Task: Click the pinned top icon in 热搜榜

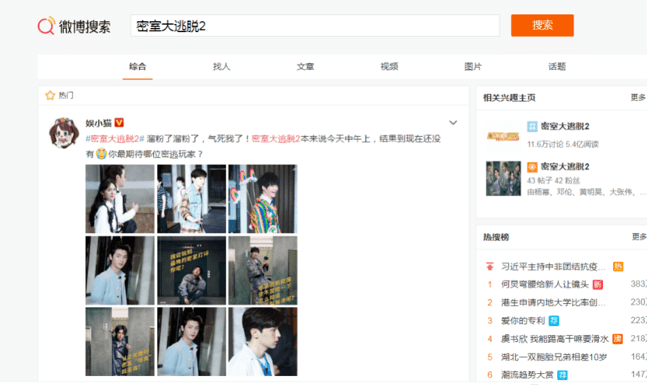Action: [490, 267]
